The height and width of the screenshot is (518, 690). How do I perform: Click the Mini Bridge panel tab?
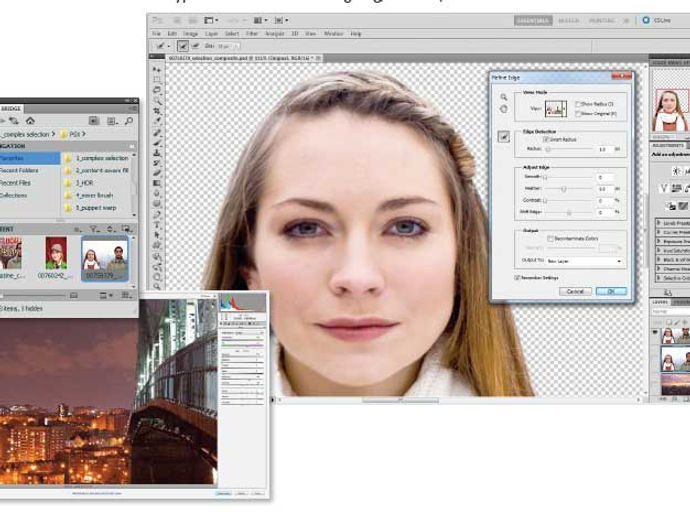click(11, 108)
